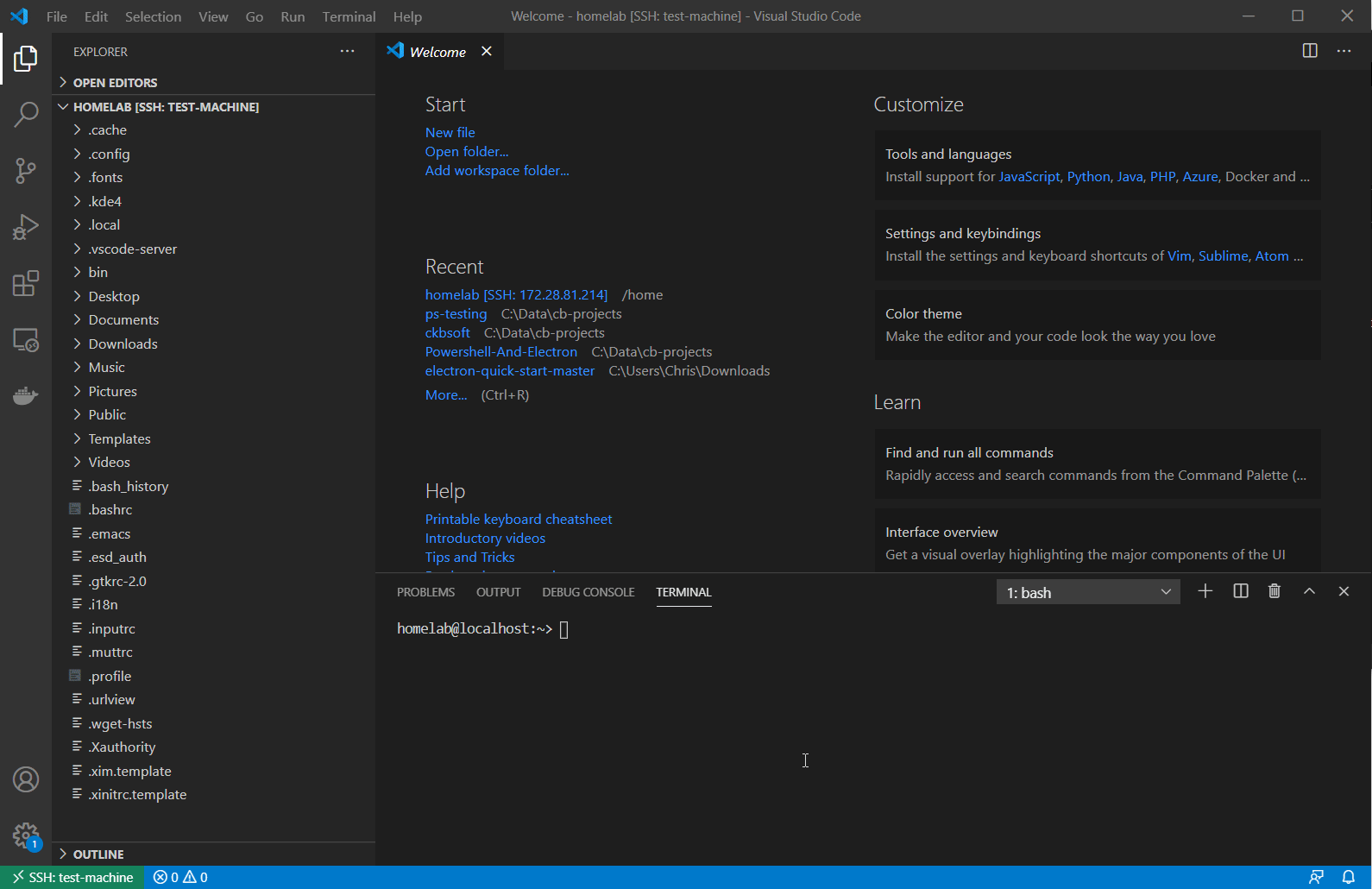Open Find and run all commands card
Image resolution: width=1372 pixels, height=889 pixels.
[x=1098, y=463]
